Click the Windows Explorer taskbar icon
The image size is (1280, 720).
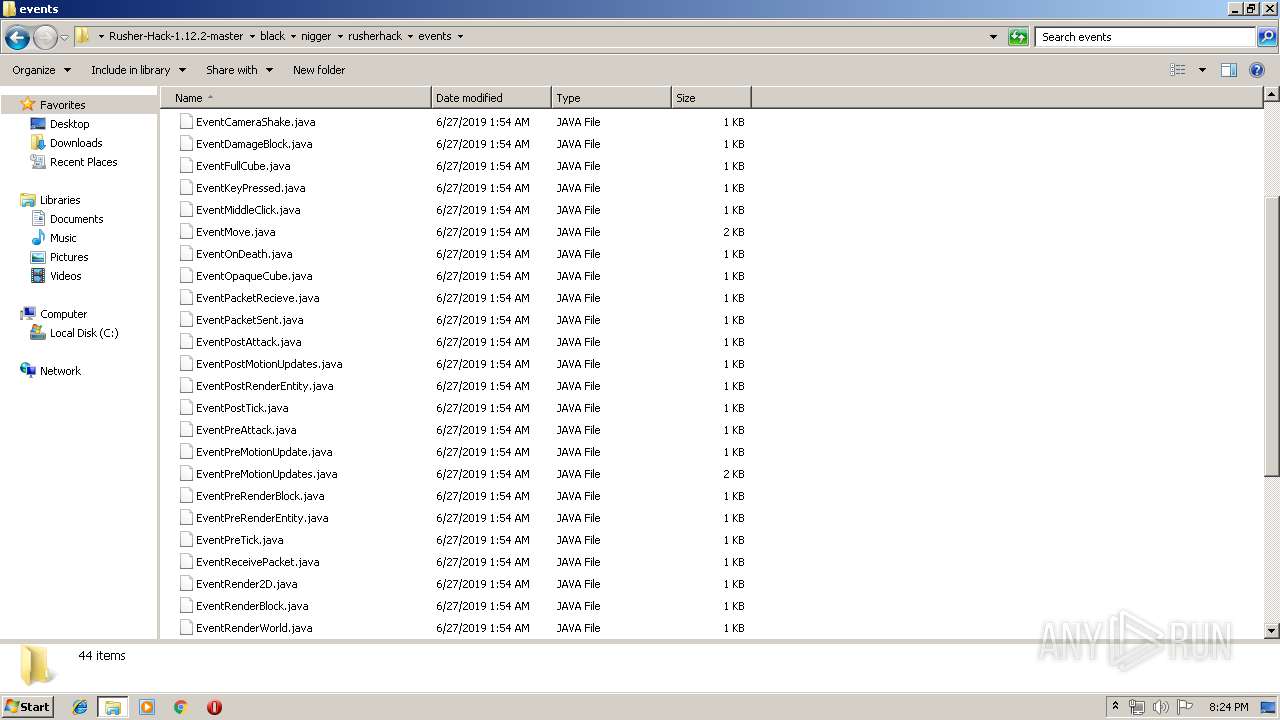tap(113, 707)
